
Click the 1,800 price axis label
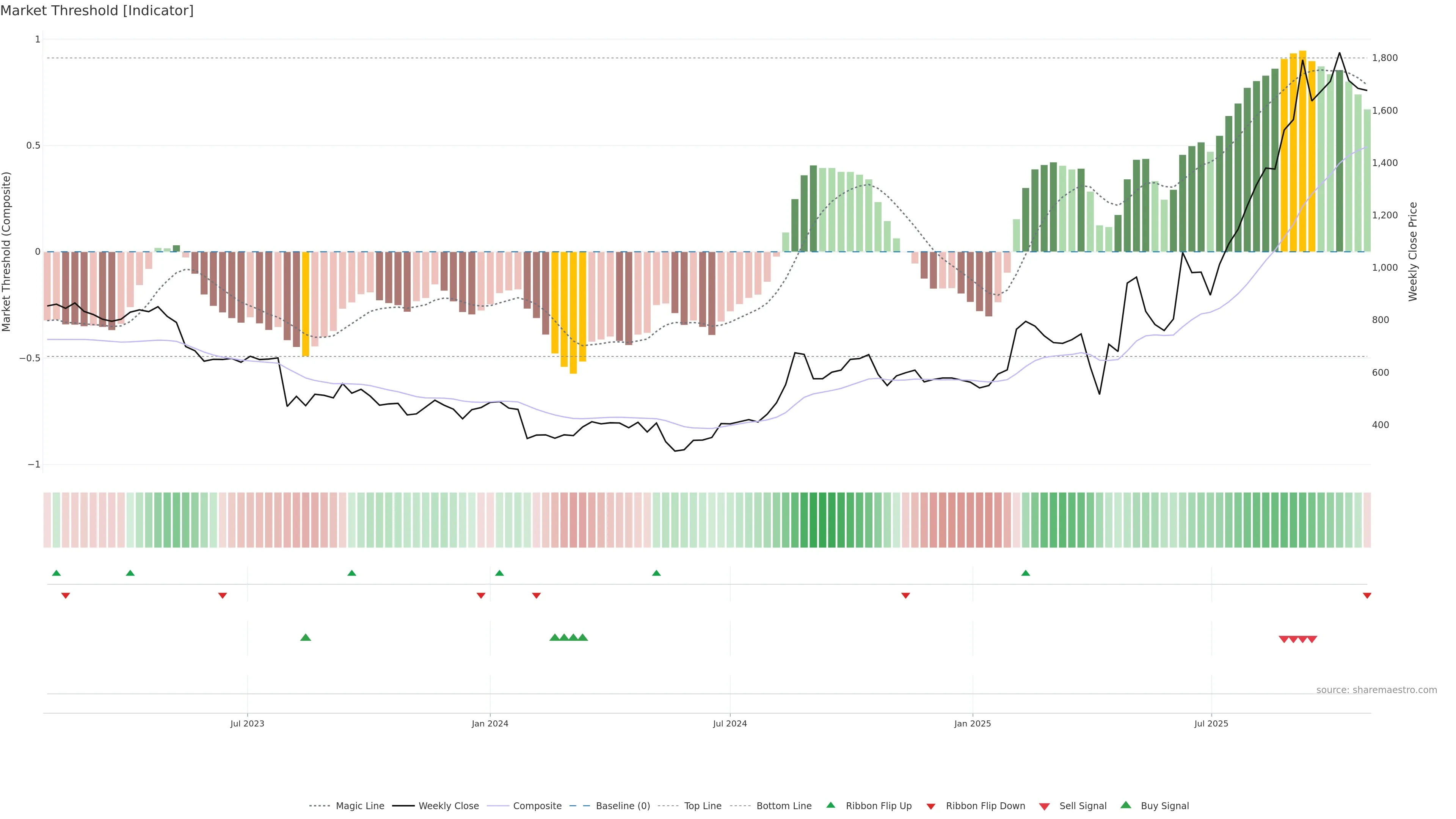click(x=1385, y=58)
